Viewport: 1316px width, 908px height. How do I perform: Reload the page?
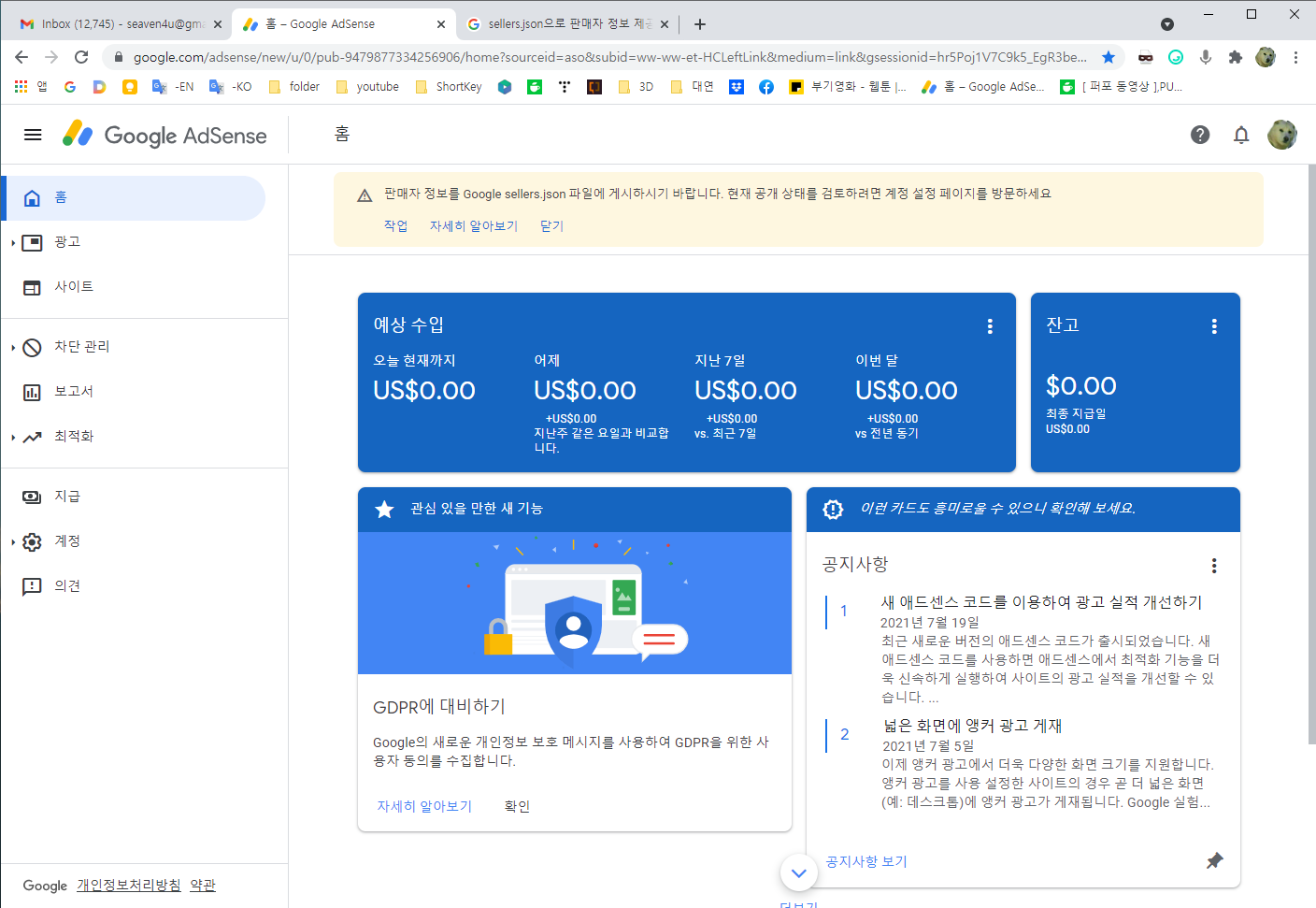click(81, 57)
